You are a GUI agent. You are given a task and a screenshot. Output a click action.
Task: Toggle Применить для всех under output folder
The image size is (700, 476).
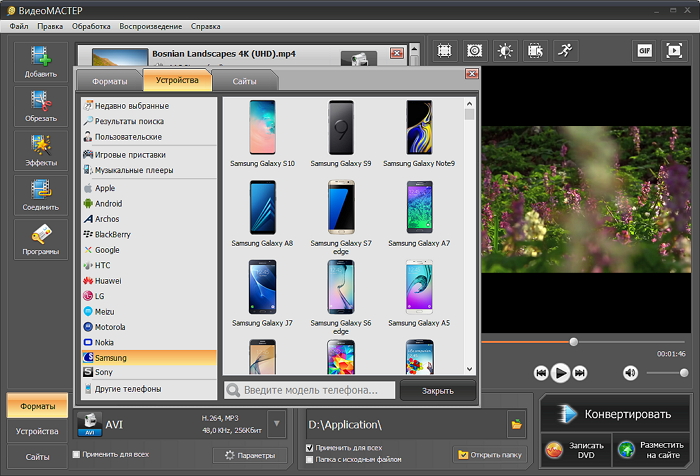(x=309, y=447)
